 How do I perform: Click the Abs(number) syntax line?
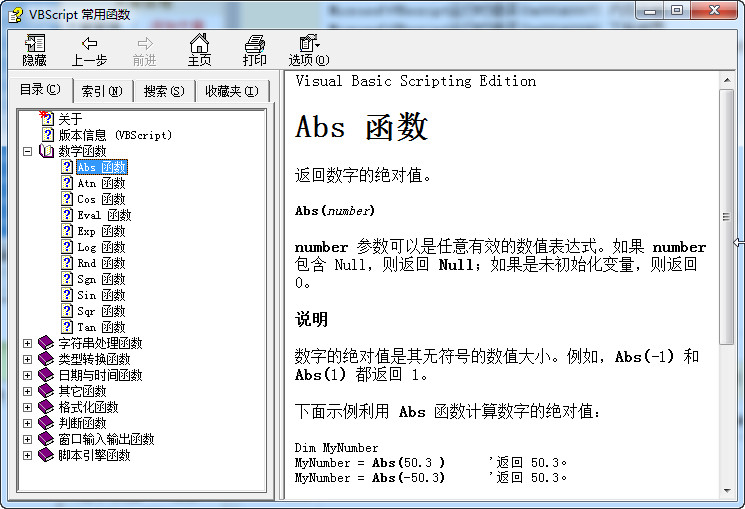tap(334, 211)
